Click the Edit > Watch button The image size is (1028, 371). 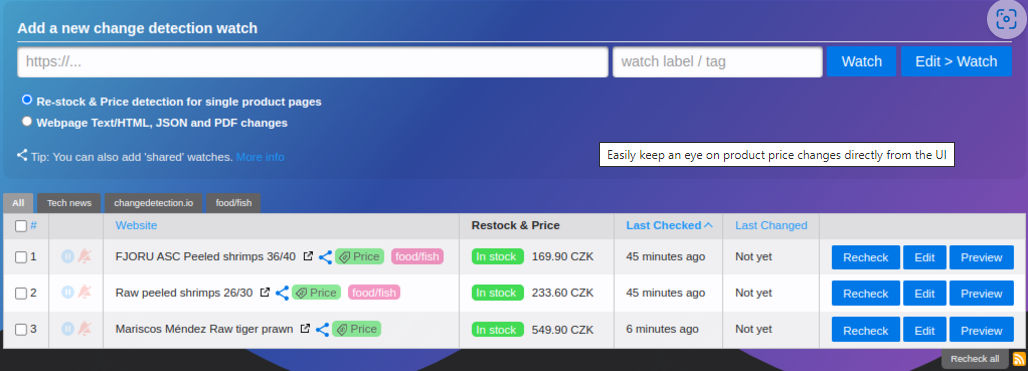click(x=956, y=62)
